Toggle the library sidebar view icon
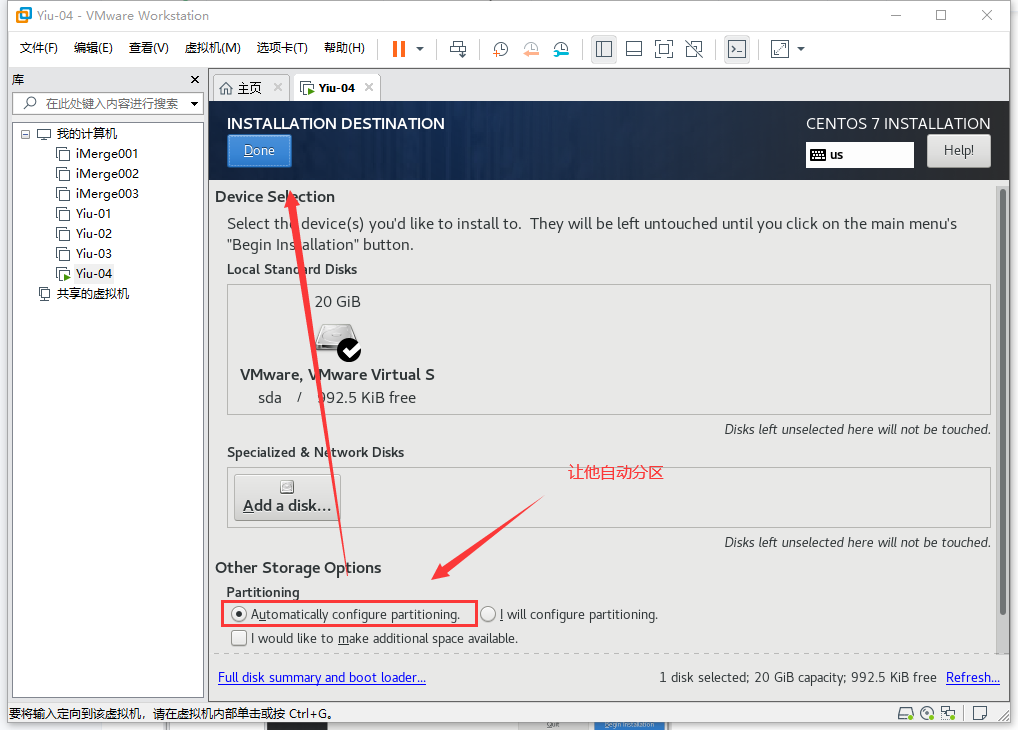Image resolution: width=1018 pixels, height=730 pixels. 604,49
